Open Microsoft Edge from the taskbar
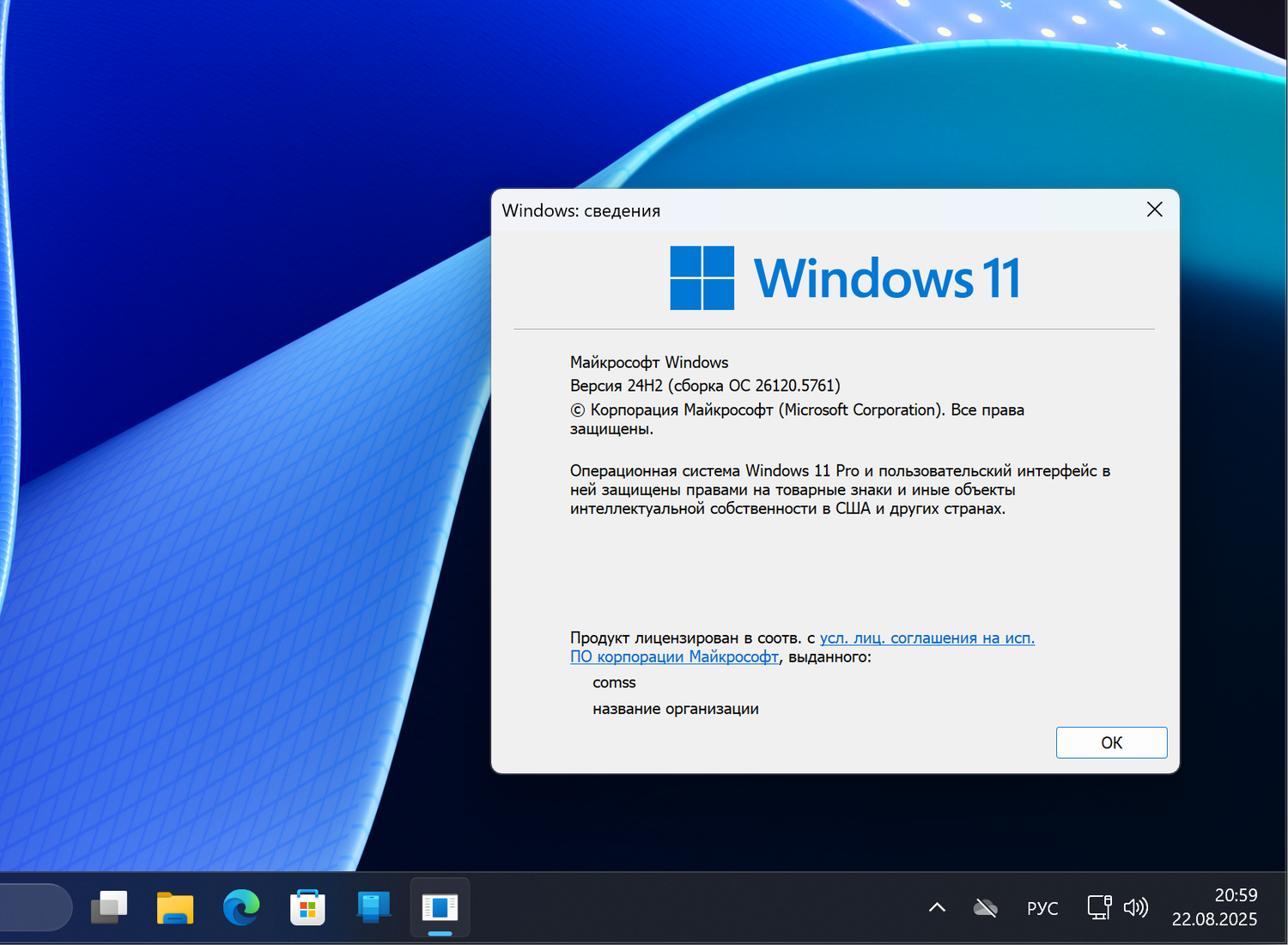 pyautogui.click(x=241, y=907)
